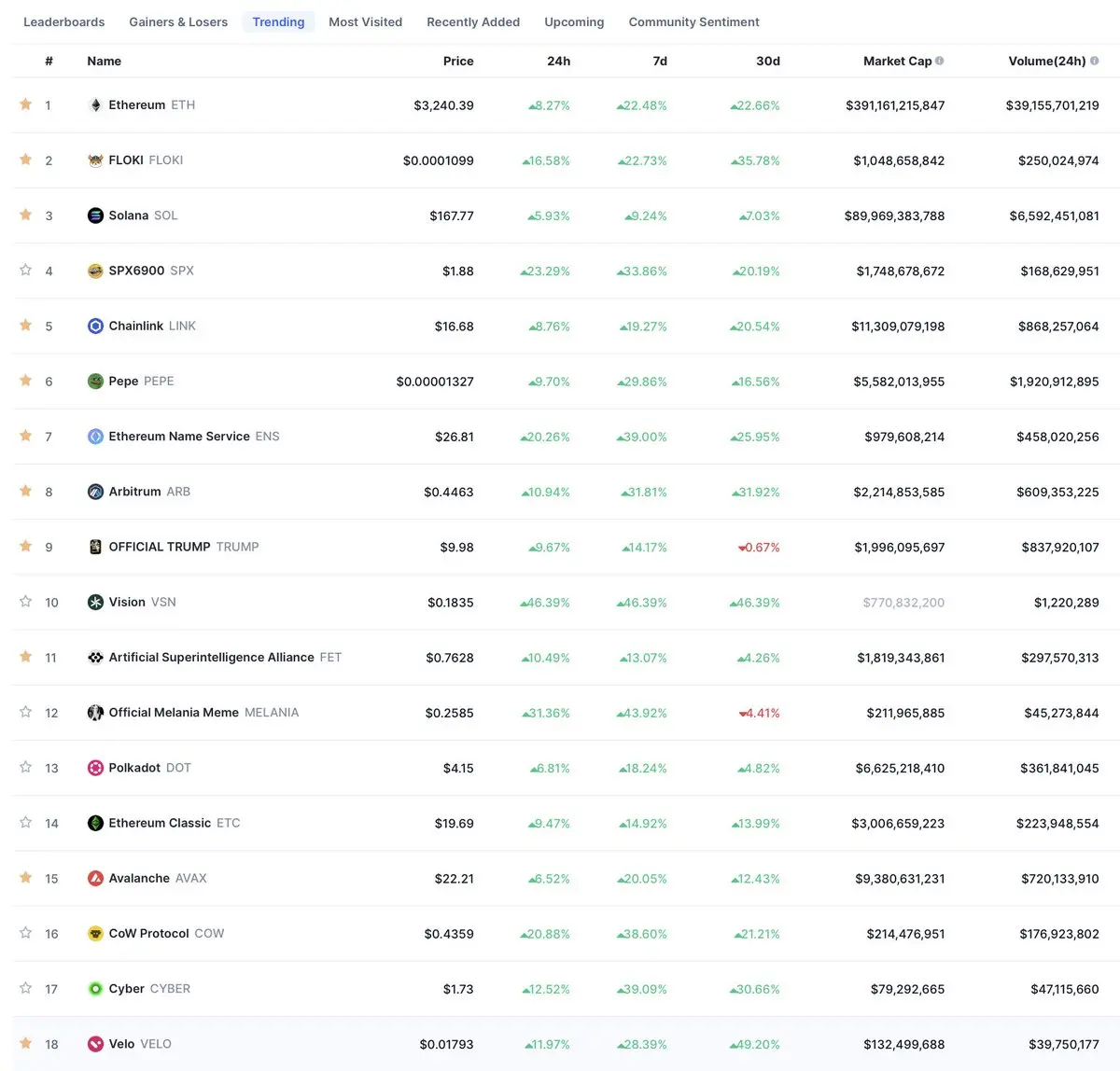
Task: Sort by the 24h change column header
Action: click(x=558, y=61)
